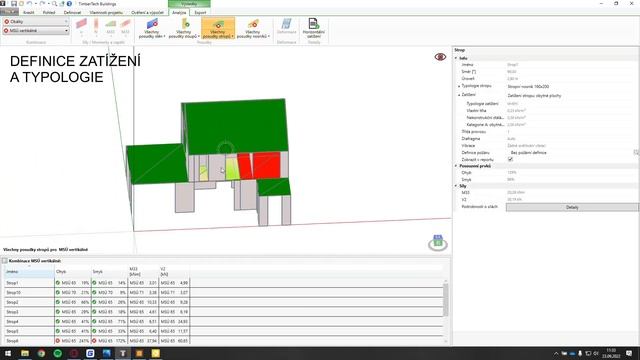Toggle the red eye visibility icon in viewport

[x=440, y=57]
